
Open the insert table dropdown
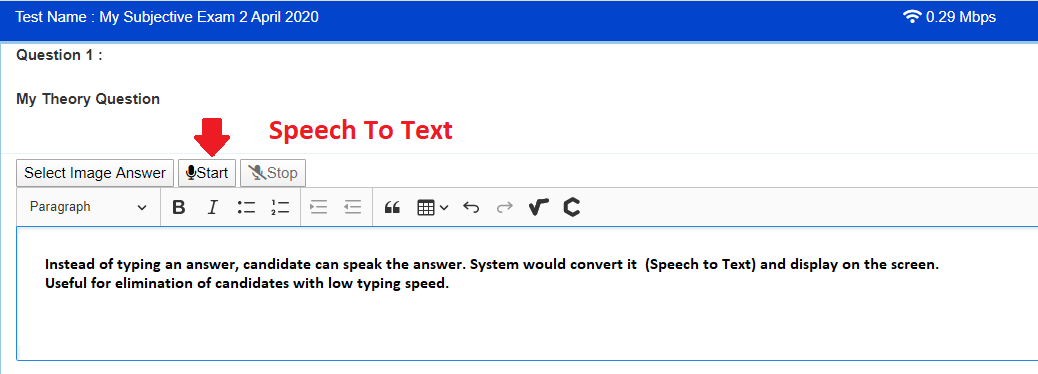(x=432, y=208)
